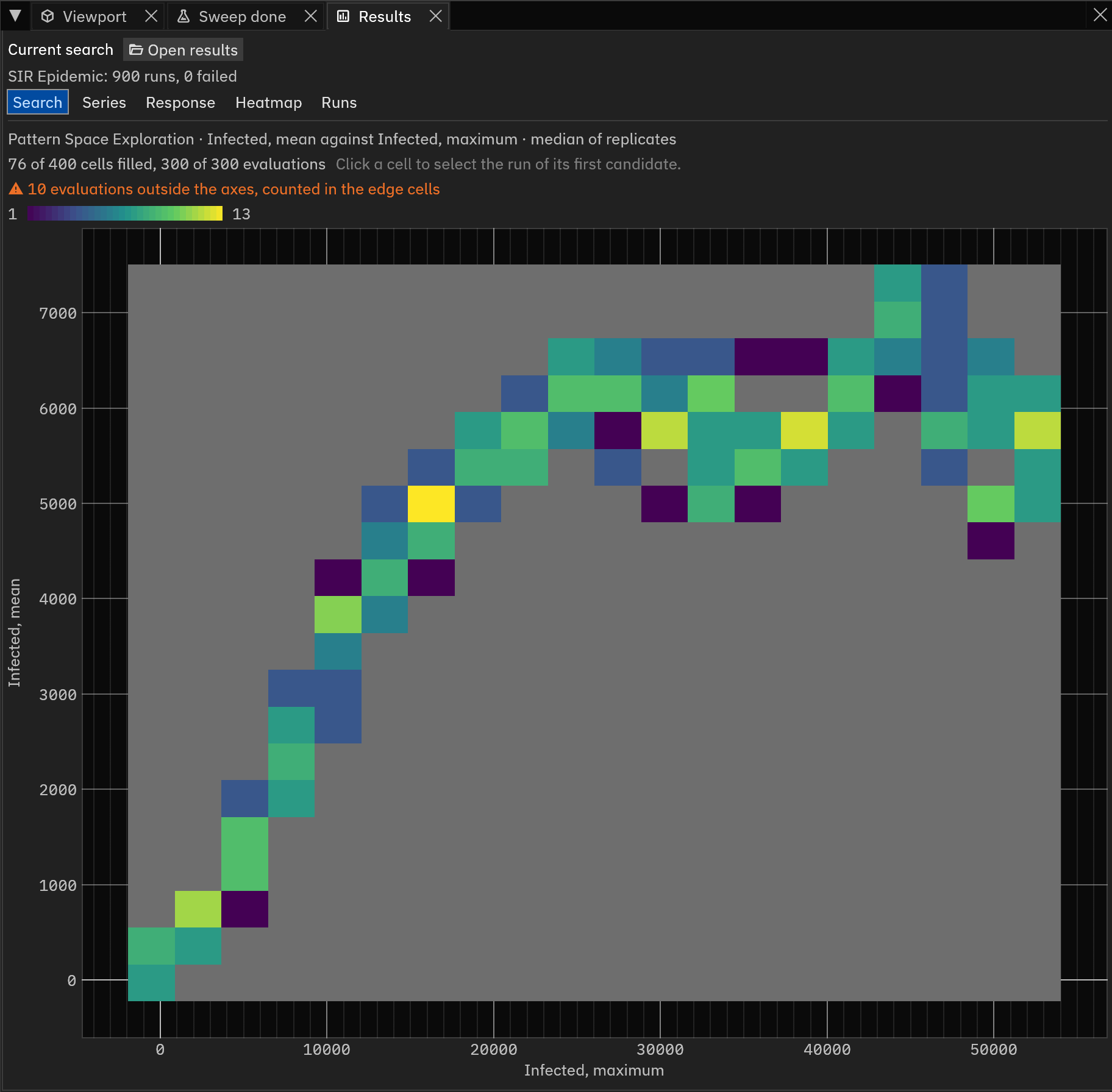This screenshot has height=1092, width=1112.
Task: Click the 7000 y-axis tick label
Action: pyautogui.click(x=58, y=313)
